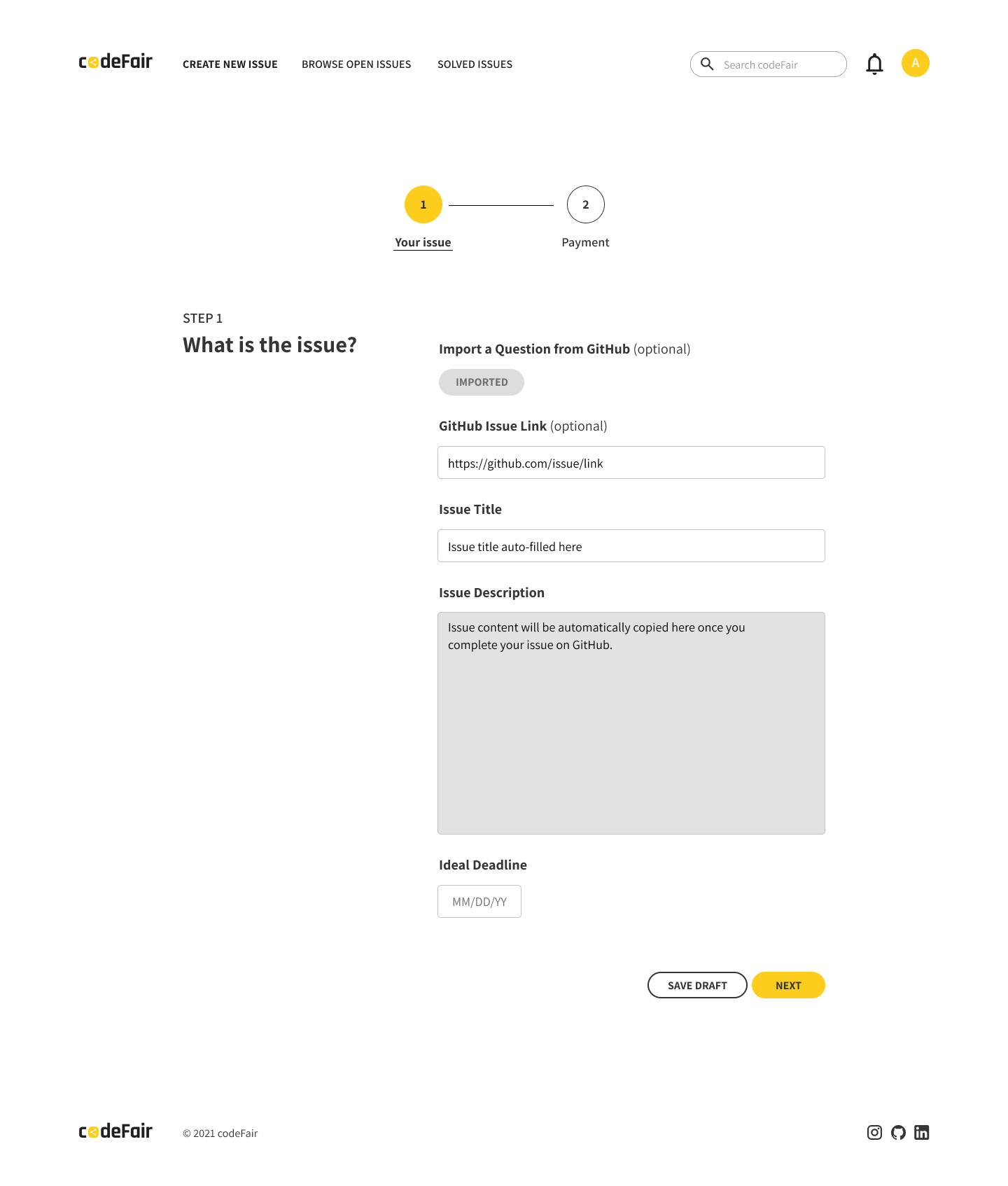Viewport: 1008px width, 1186px height.
Task: Click the Your issue step label
Action: point(423,242)
